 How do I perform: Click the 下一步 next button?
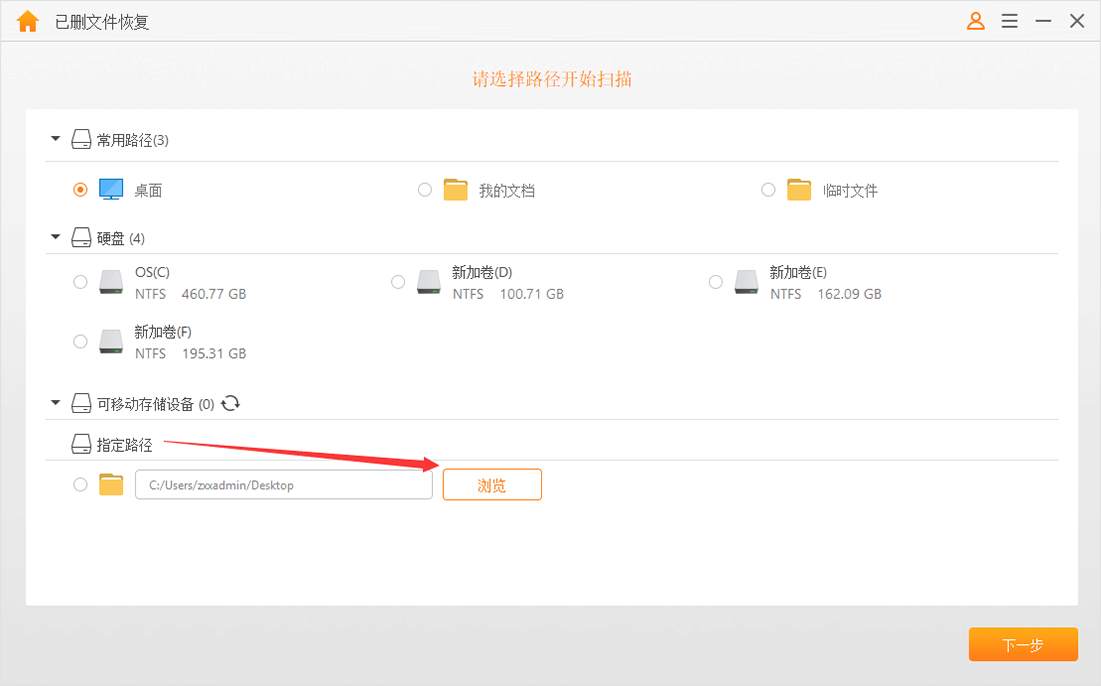pyautogui.click(x=1023, y=645)
